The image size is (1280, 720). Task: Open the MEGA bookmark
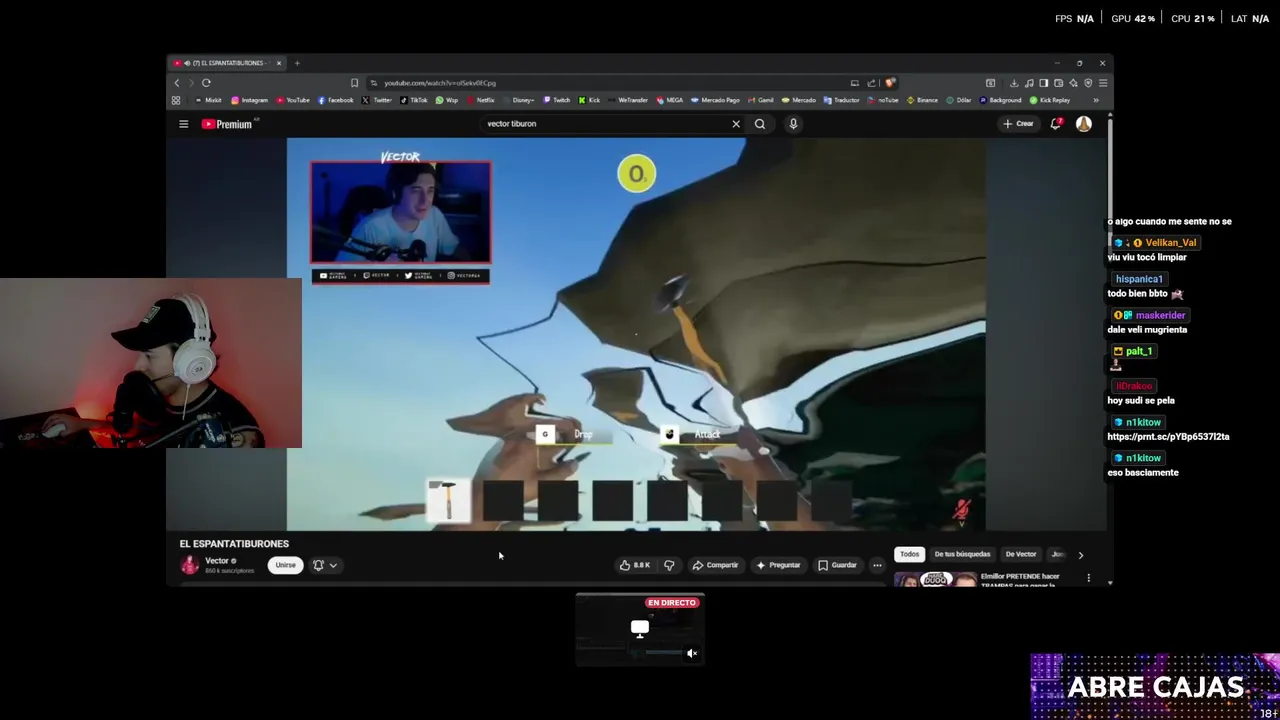pyautogui.click(x=669, y=100)
